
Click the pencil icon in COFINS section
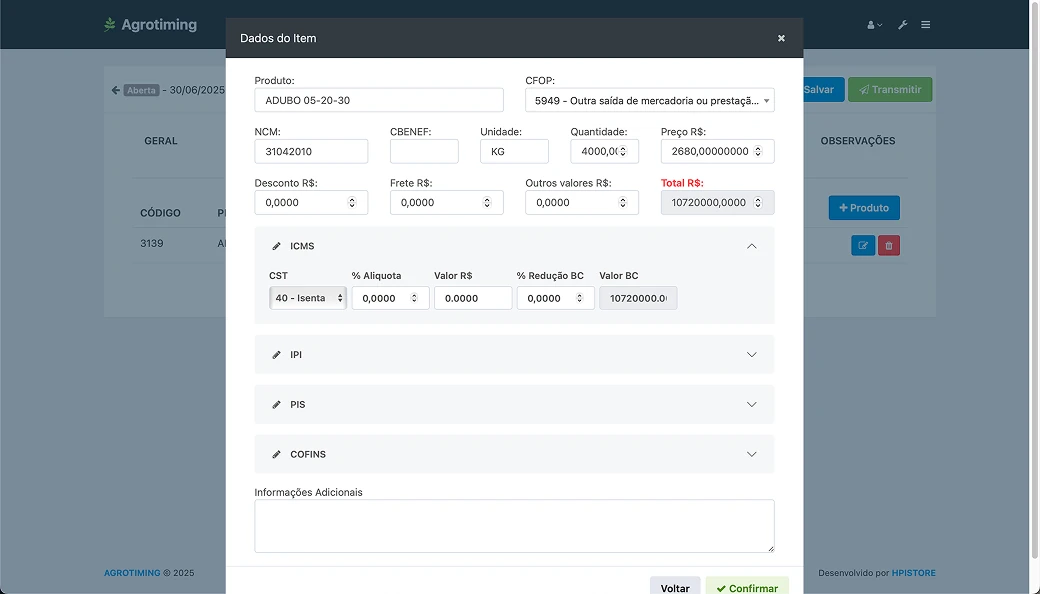coord(277,454)
